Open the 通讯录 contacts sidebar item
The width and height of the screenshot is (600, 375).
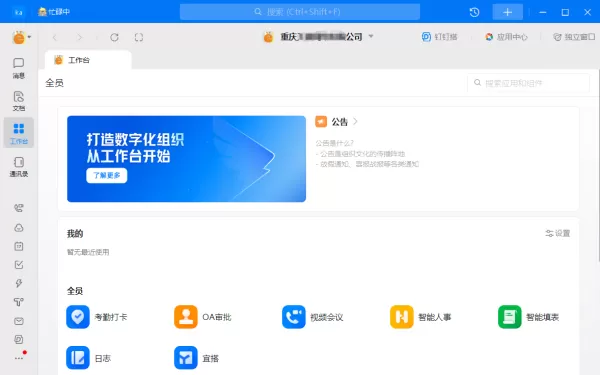(x=18, y=166)
